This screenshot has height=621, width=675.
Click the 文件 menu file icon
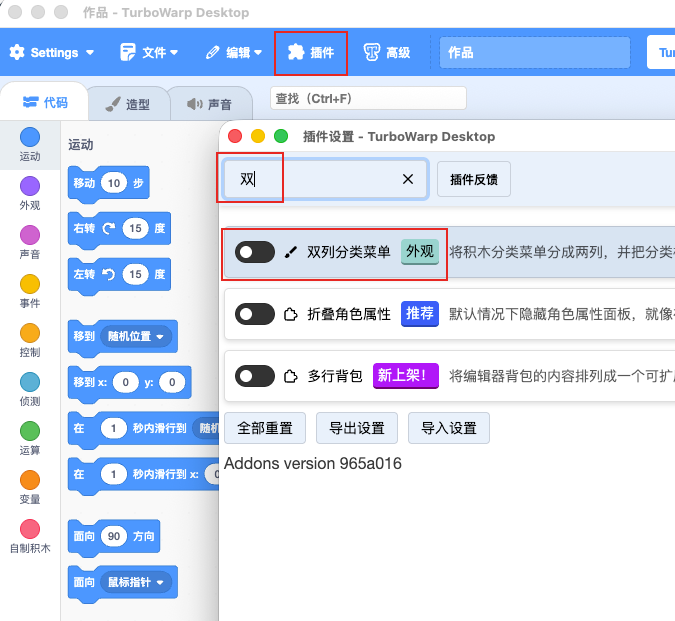tap(127, 53)
